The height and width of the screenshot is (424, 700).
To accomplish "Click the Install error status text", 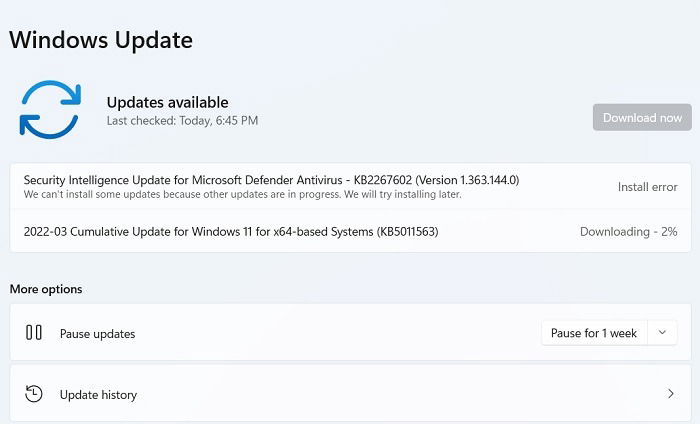I will (x=647, y=187).
